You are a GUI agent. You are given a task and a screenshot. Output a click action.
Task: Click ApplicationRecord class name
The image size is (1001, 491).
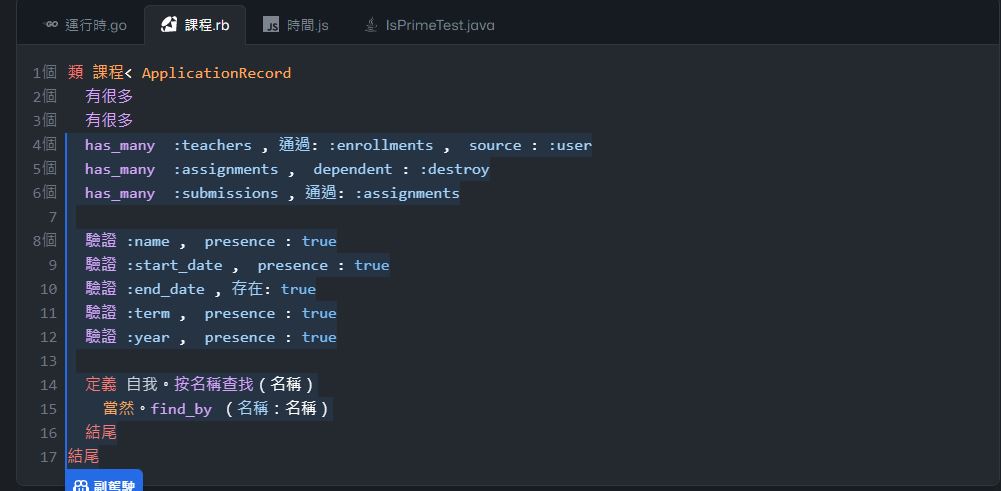216,73
